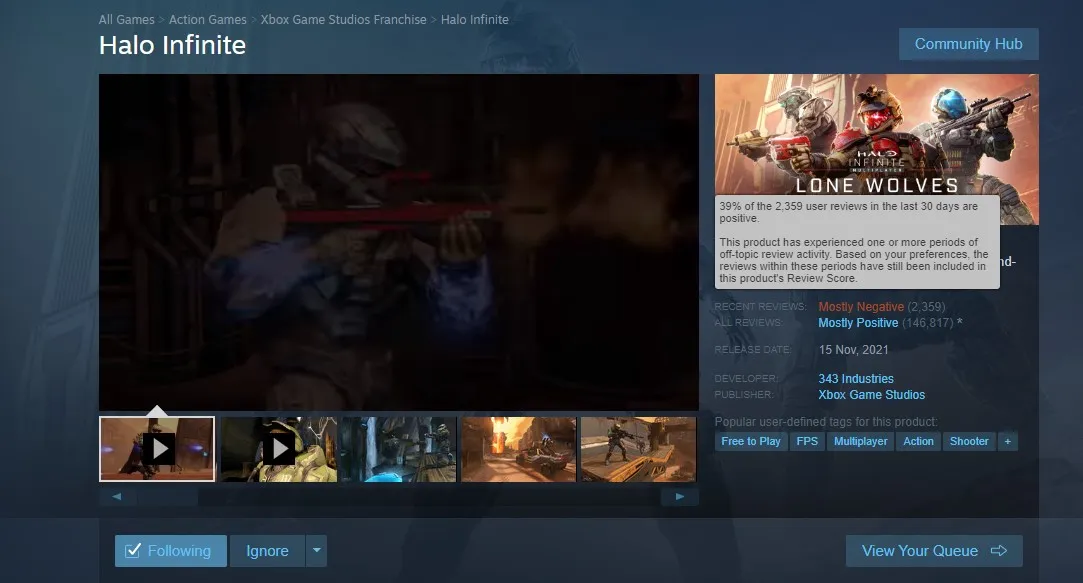The height and width of the screenshot is (583, 1083).
Task: Select the Action tag
Action: [918, 441]
